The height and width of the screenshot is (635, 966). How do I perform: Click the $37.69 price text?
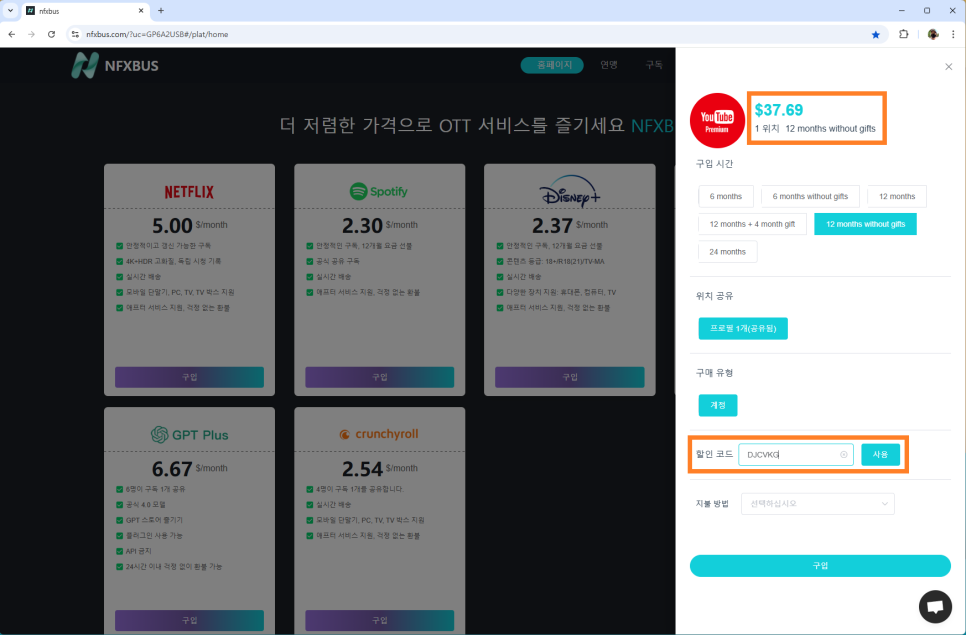(779, 110)
